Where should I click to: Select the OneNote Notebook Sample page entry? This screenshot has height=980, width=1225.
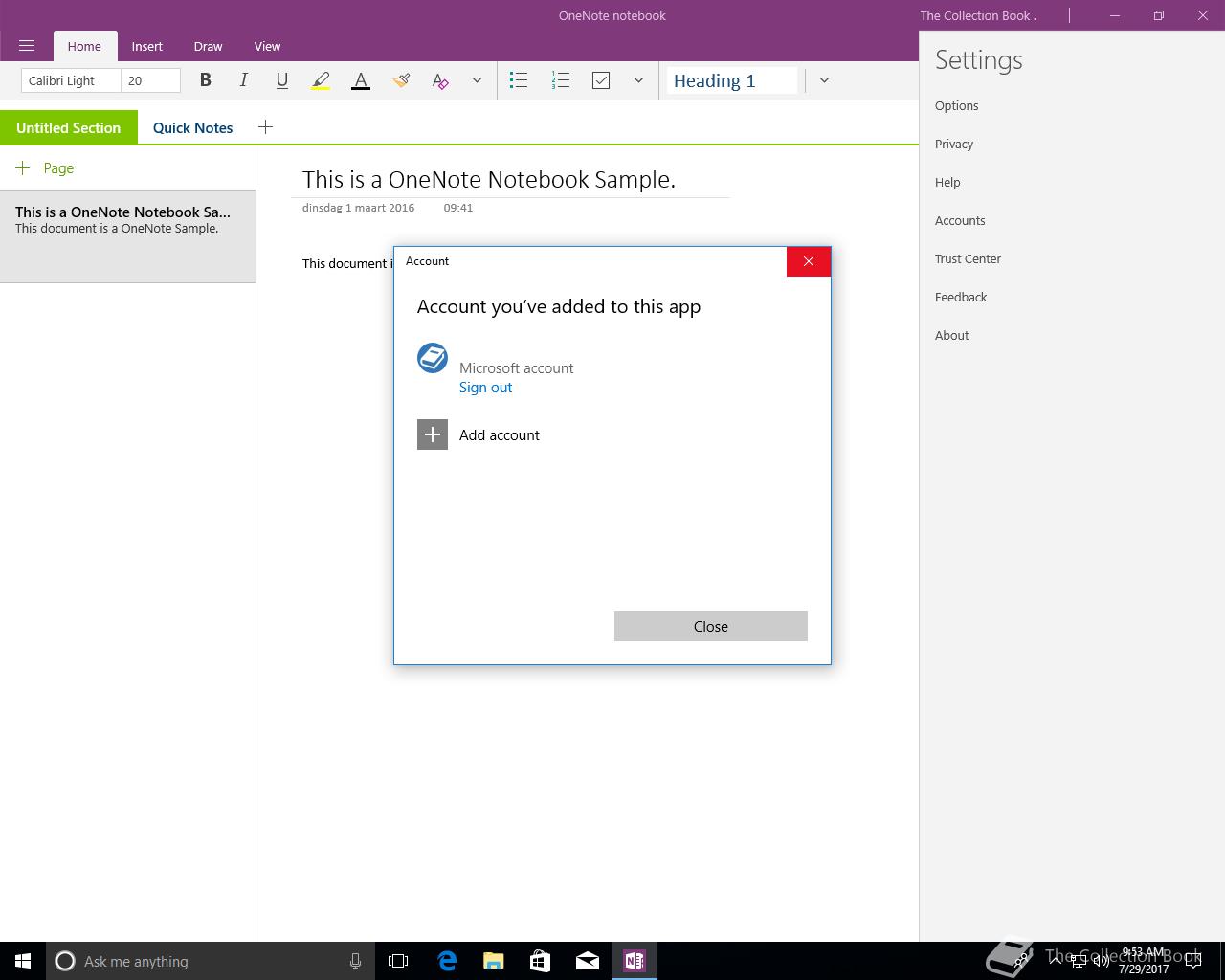[x=127, y=237]
